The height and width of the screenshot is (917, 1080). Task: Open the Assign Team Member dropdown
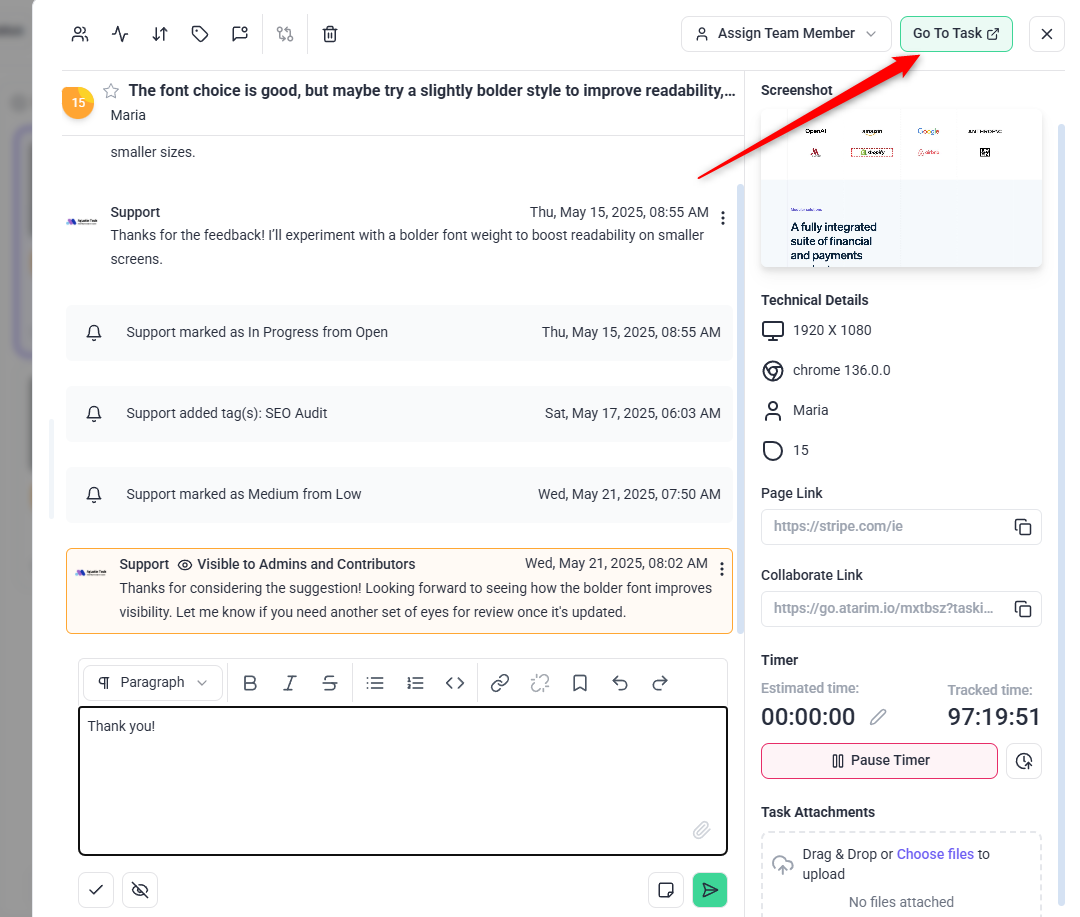pyautogui.click(x=786, y=34)
